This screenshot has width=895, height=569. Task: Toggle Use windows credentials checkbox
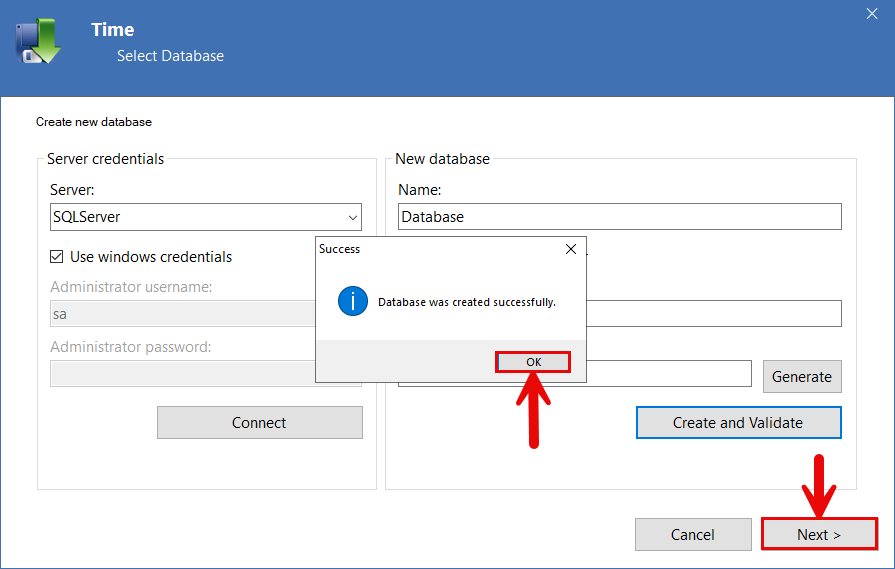57,257
